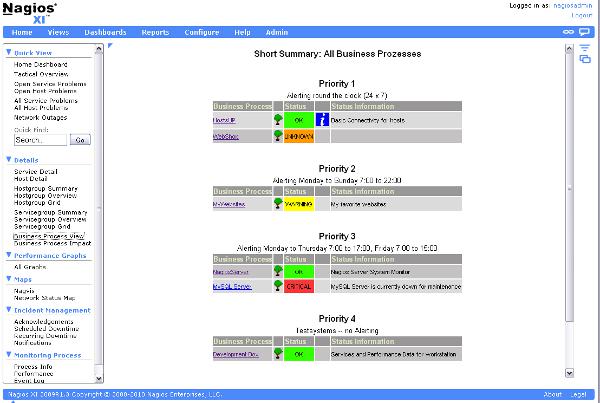The height and width of the screenshot is (403, 600).
Task: Open the nagiosadmin user link
Action: (573, 6)
